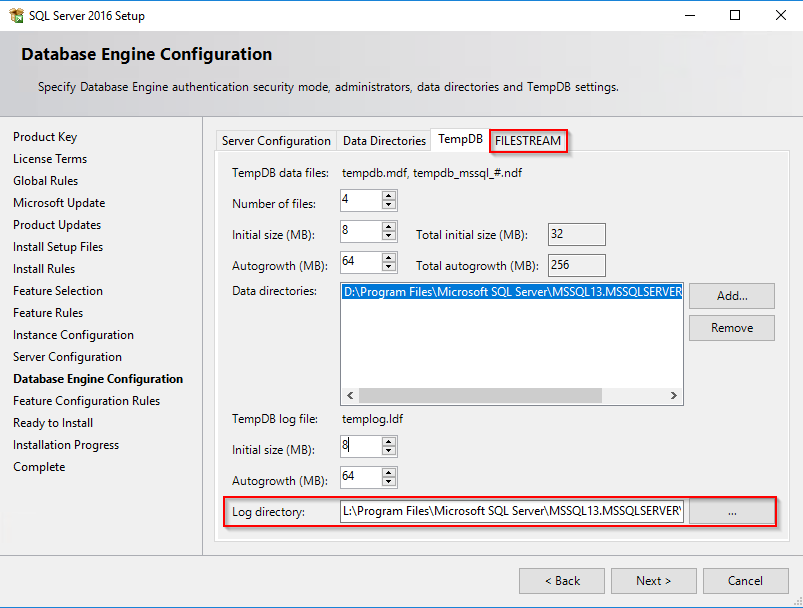Click Server Configuration in the left steps list
Image resolution: width=803 pixels, height=608 pixels.
pyautogui.click(x=68, y=357)
